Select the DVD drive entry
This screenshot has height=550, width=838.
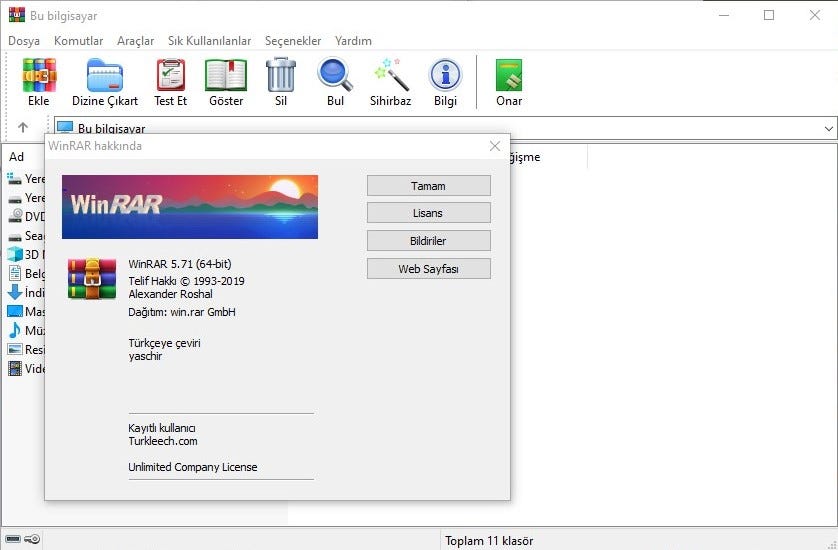coord(26,216)
